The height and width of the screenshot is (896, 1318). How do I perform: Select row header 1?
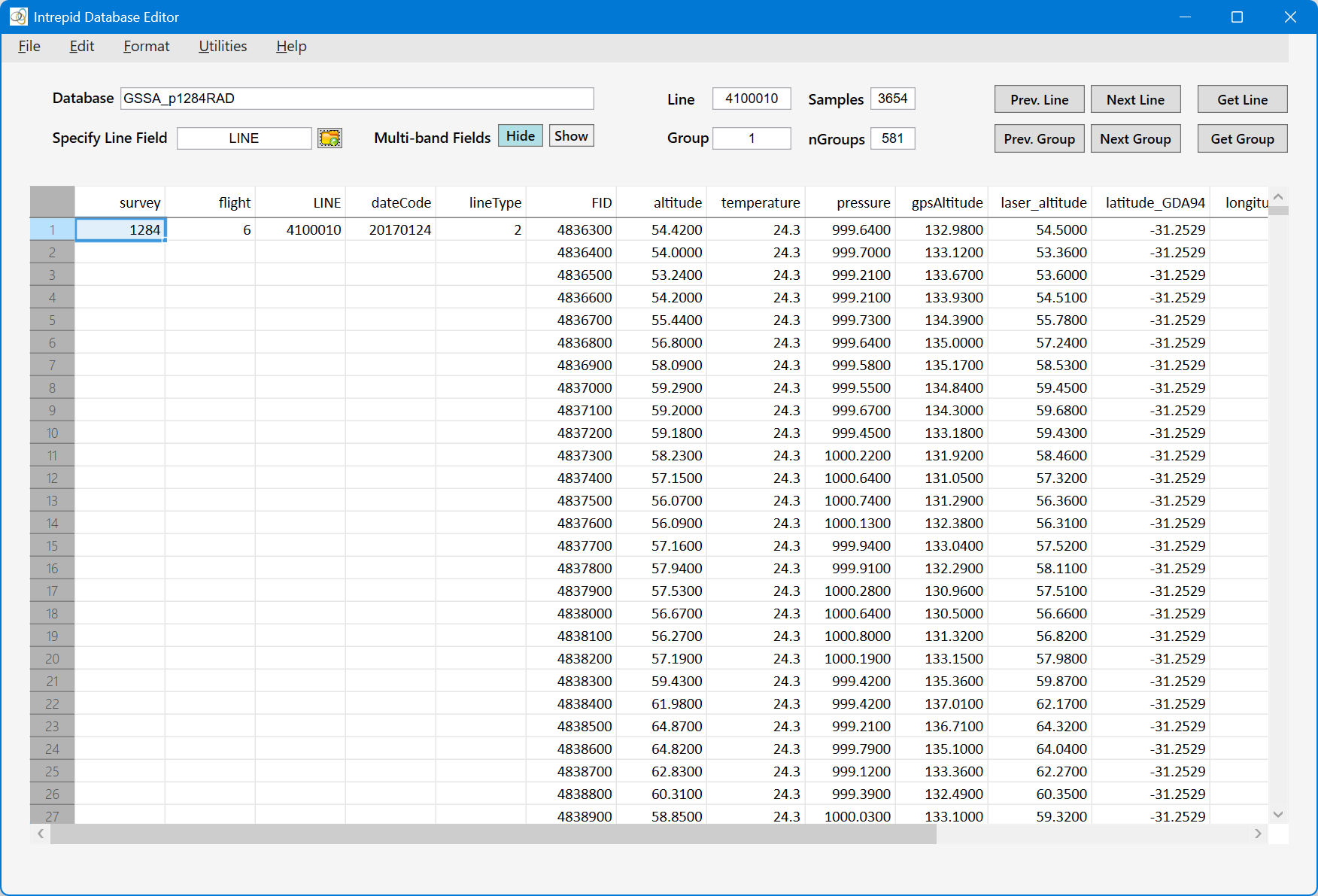[x=53, y=229]
